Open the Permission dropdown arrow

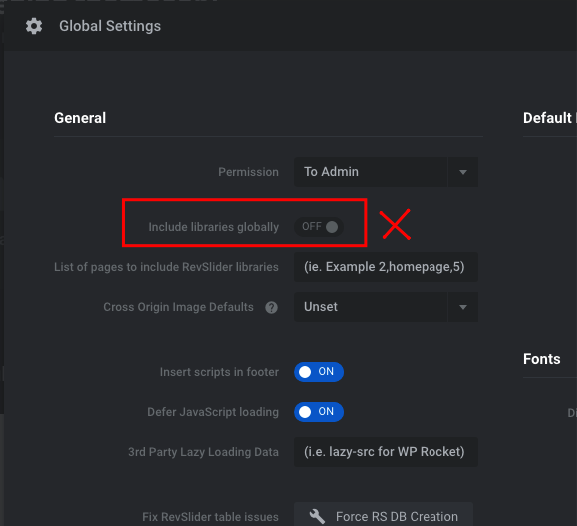point(463,172)
